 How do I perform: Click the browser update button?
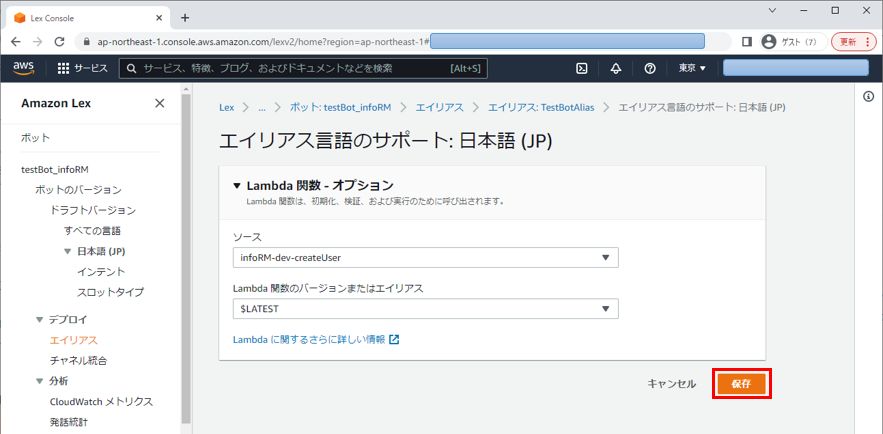pos(854,42)
